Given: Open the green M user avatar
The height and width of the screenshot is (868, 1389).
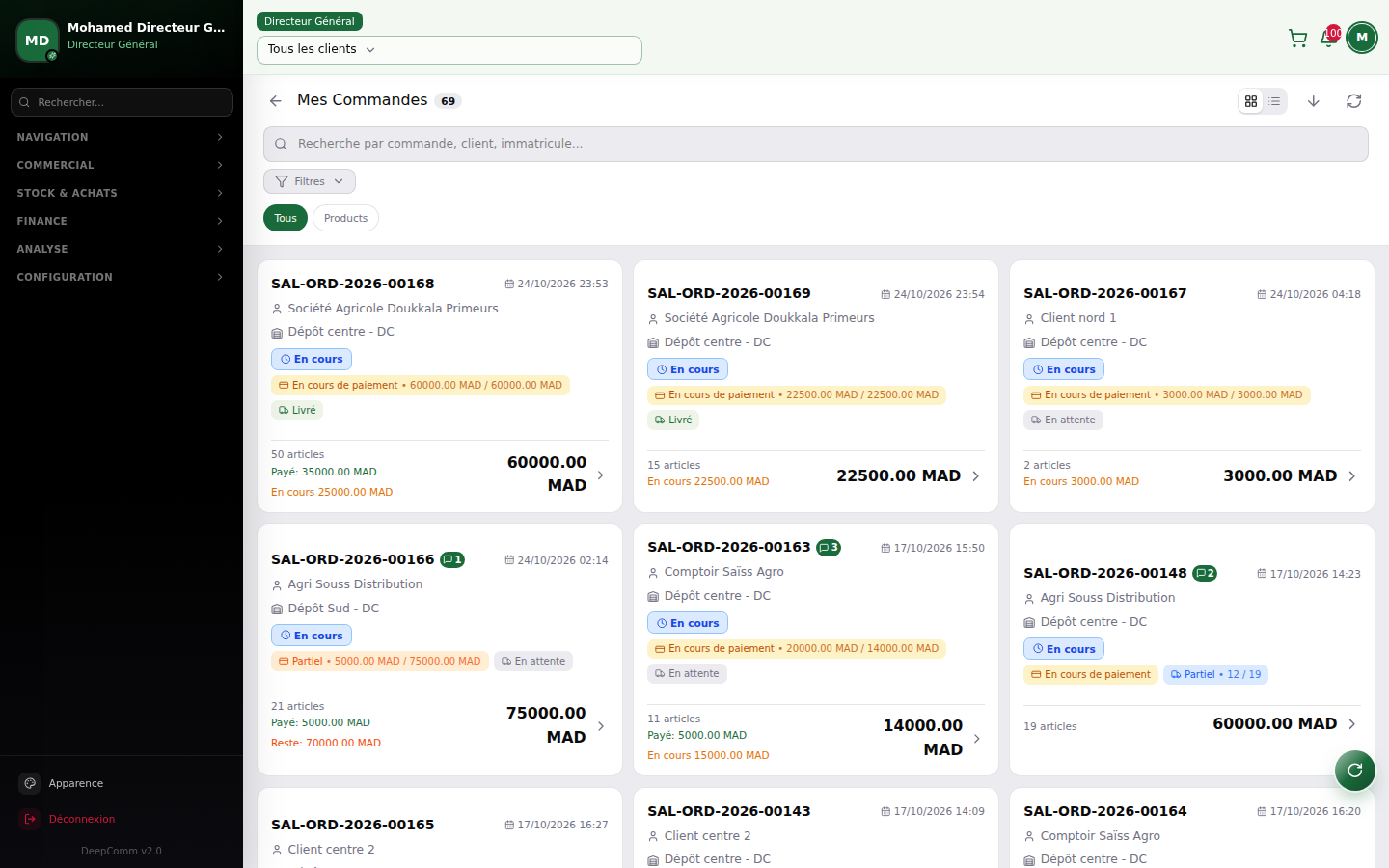Looking at the screenshot, I should (x=1362, y=38).
